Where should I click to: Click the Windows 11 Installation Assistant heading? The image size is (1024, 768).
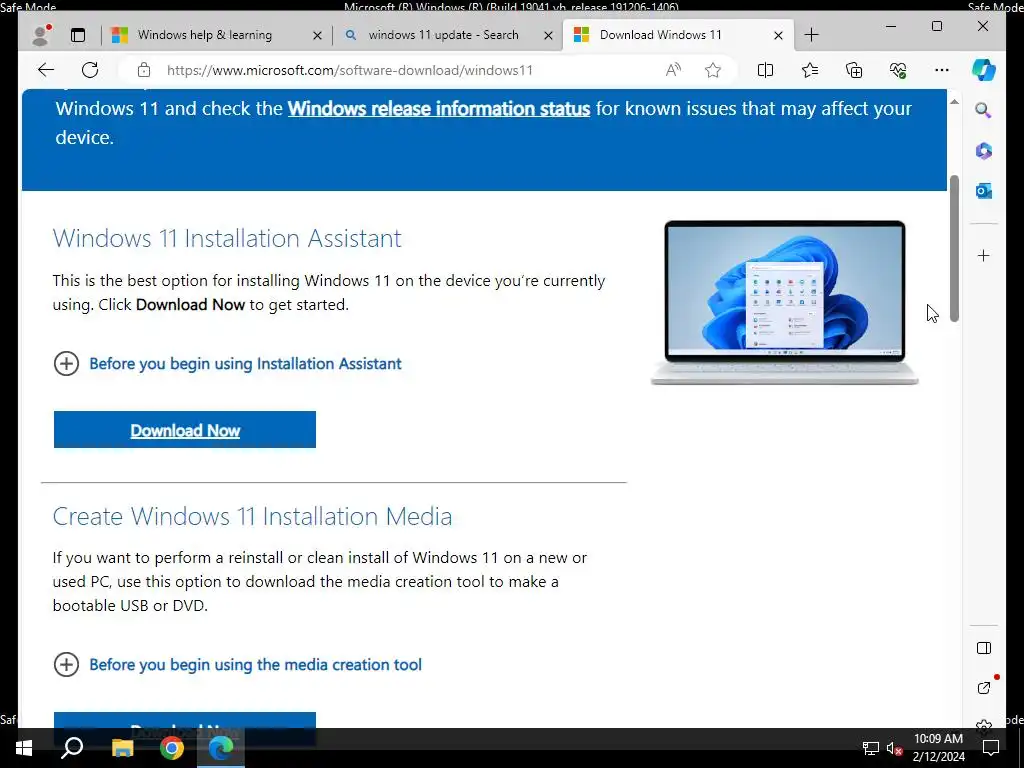pyautogui.click(x=227, y=238)
